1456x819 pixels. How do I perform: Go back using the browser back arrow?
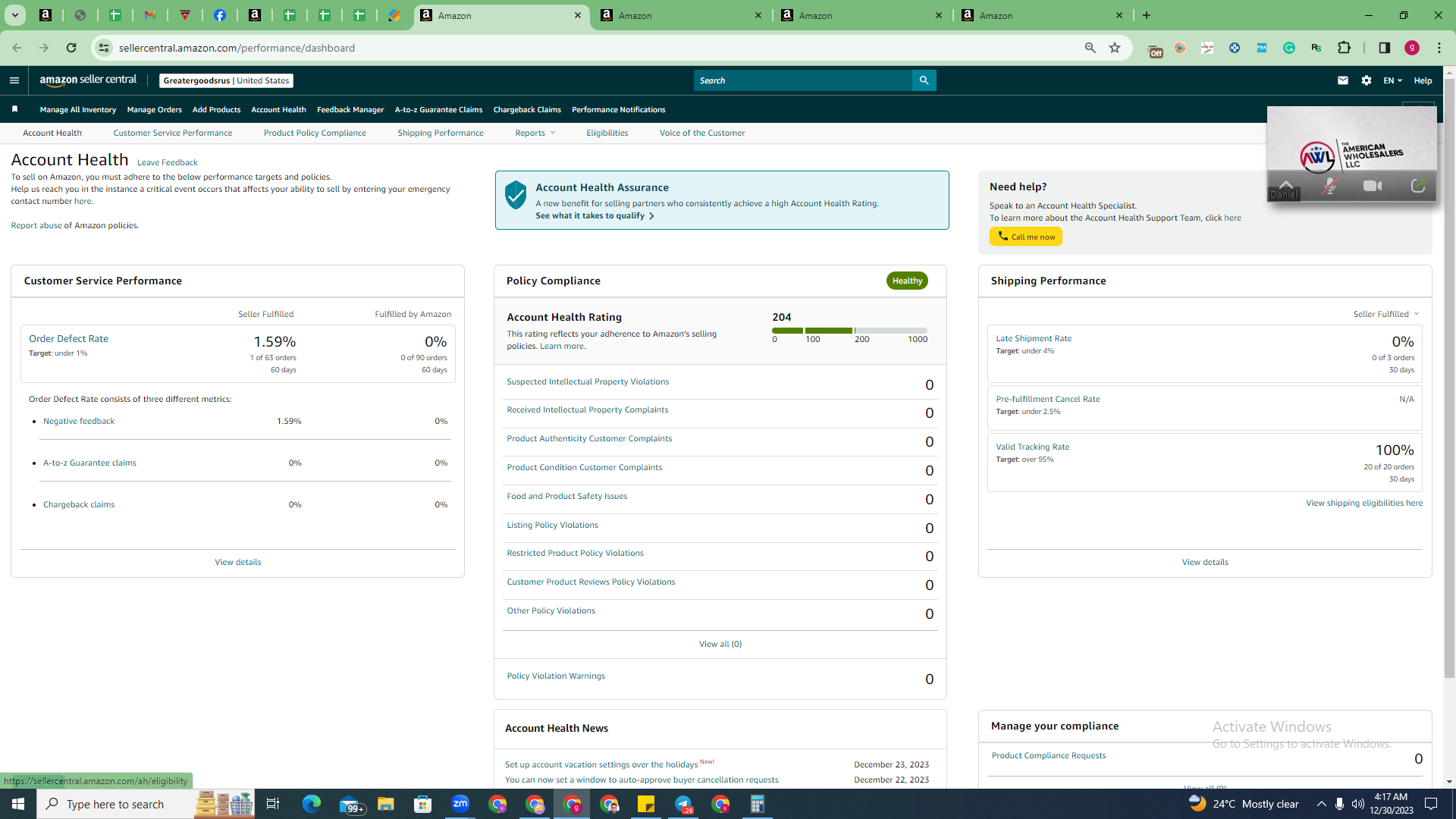point(17,48)
